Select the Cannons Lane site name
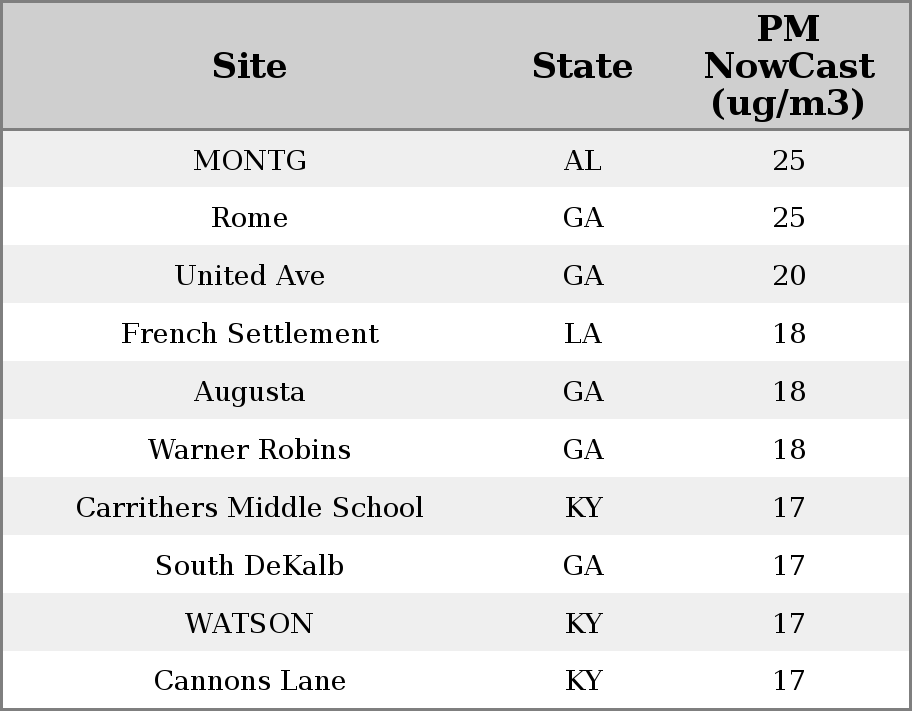 pos(250,681)
